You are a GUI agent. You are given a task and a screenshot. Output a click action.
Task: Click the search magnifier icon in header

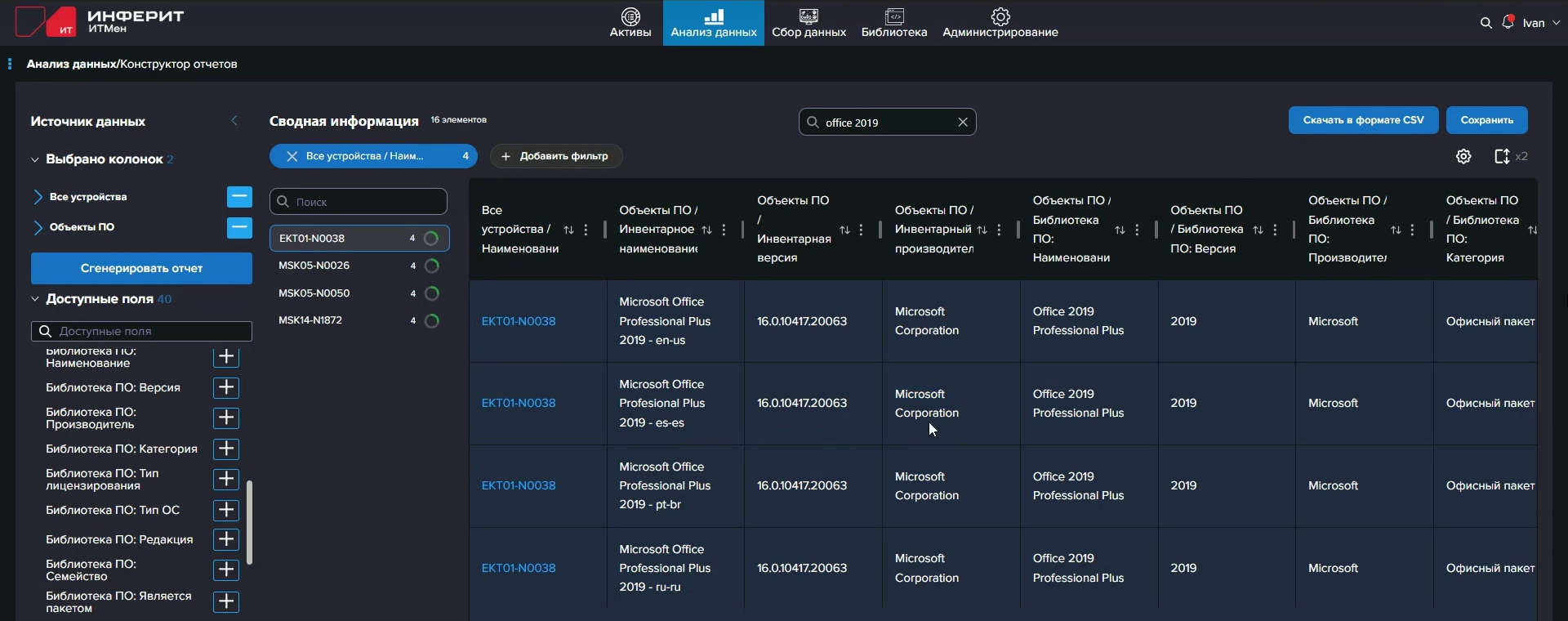pos(1486,23)
